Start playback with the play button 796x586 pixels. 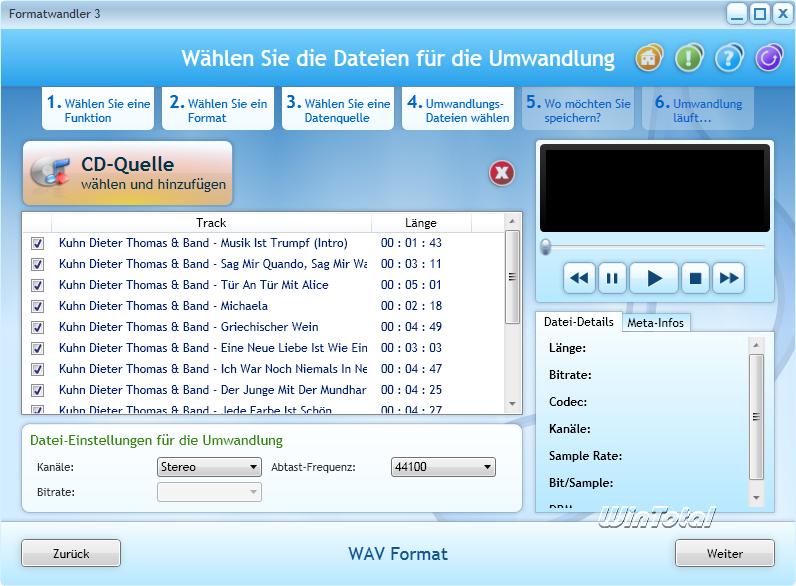tap(654, 278)
